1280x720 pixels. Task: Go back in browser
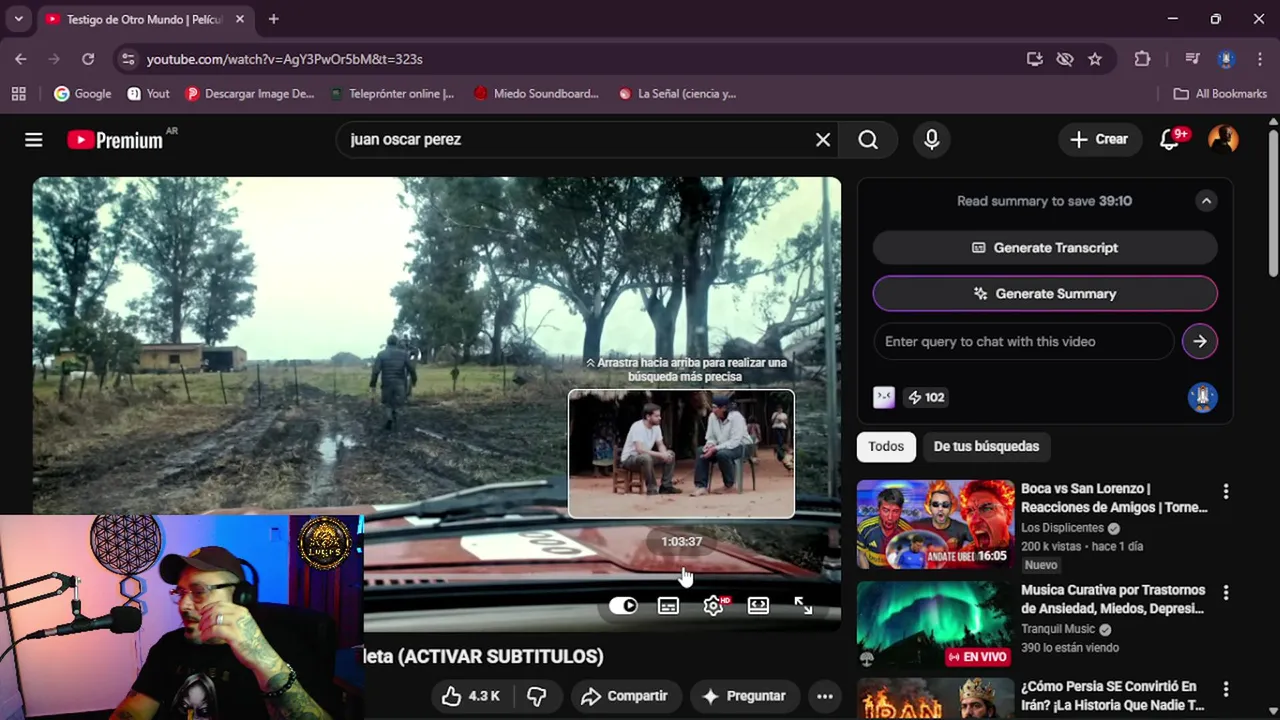point(21,59)
